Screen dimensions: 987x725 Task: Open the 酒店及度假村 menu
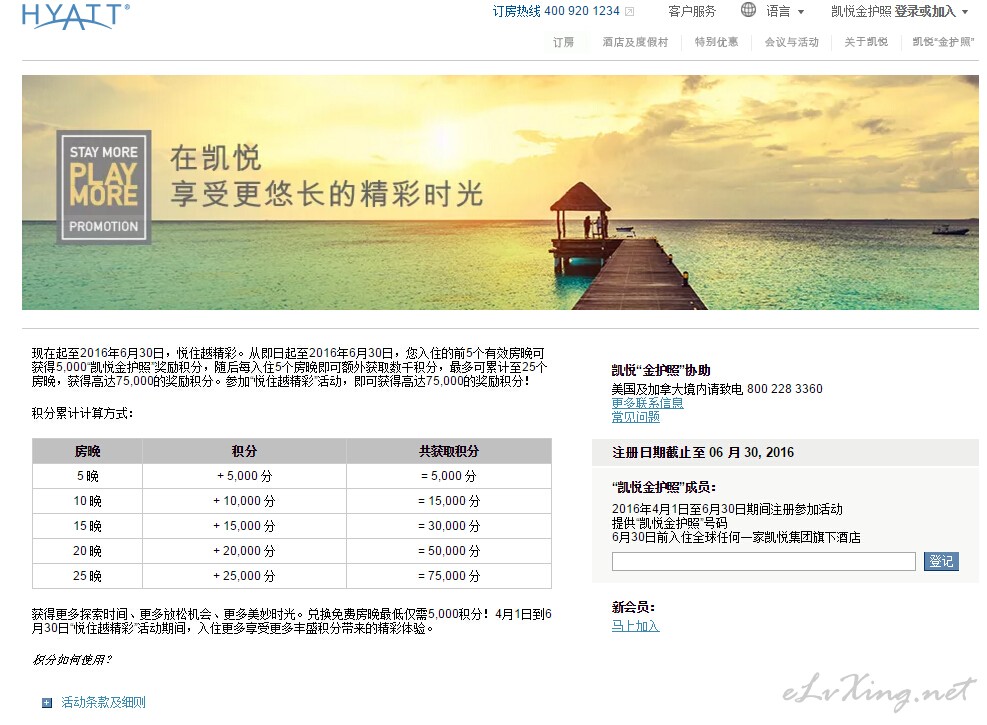tap(634, 42)
